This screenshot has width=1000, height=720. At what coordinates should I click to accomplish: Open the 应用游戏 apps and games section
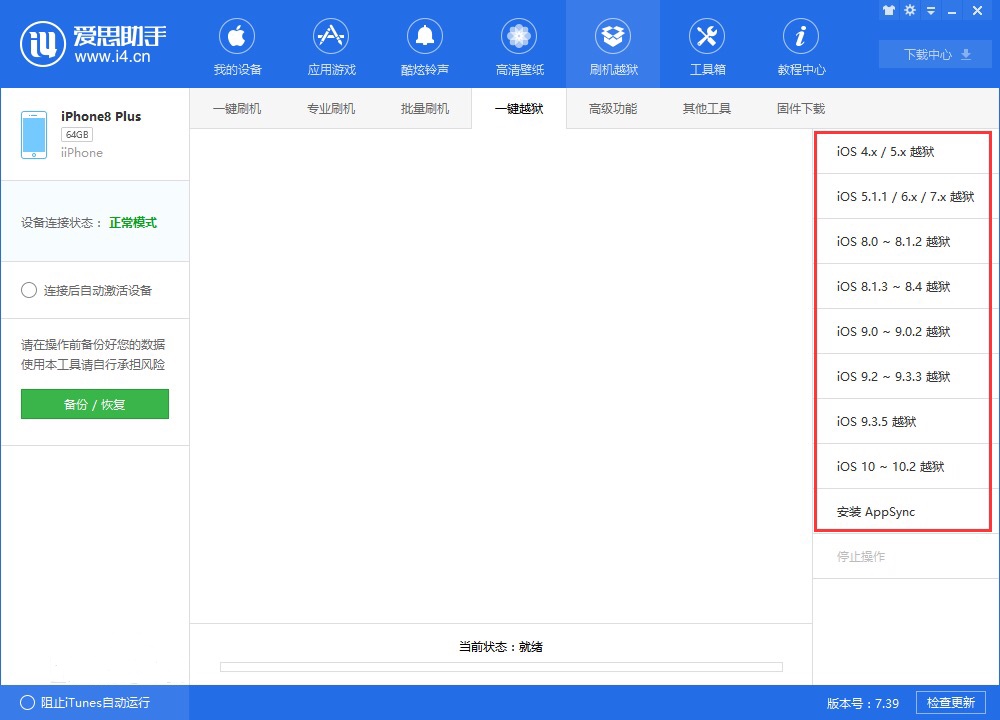tap(331, 48)
